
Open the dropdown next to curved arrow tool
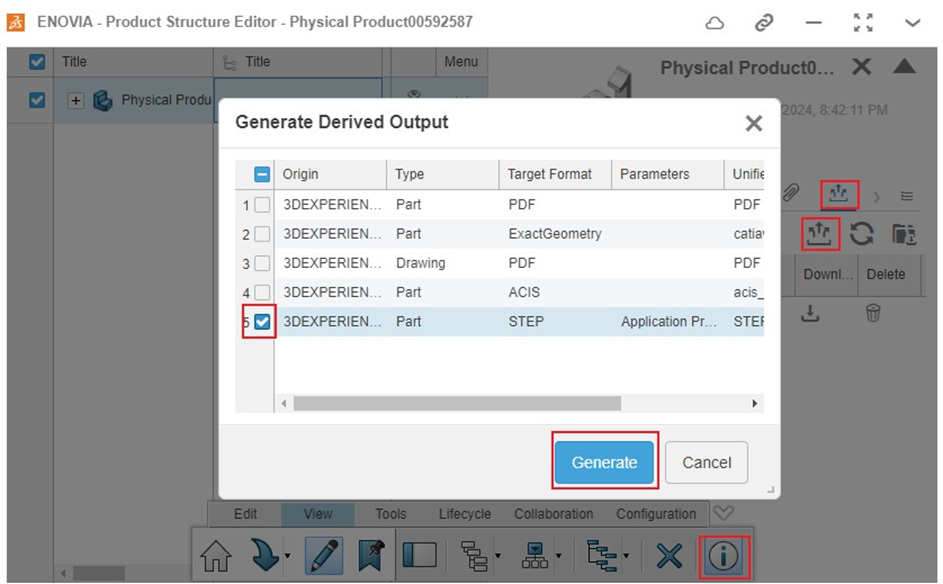point(287,556)
